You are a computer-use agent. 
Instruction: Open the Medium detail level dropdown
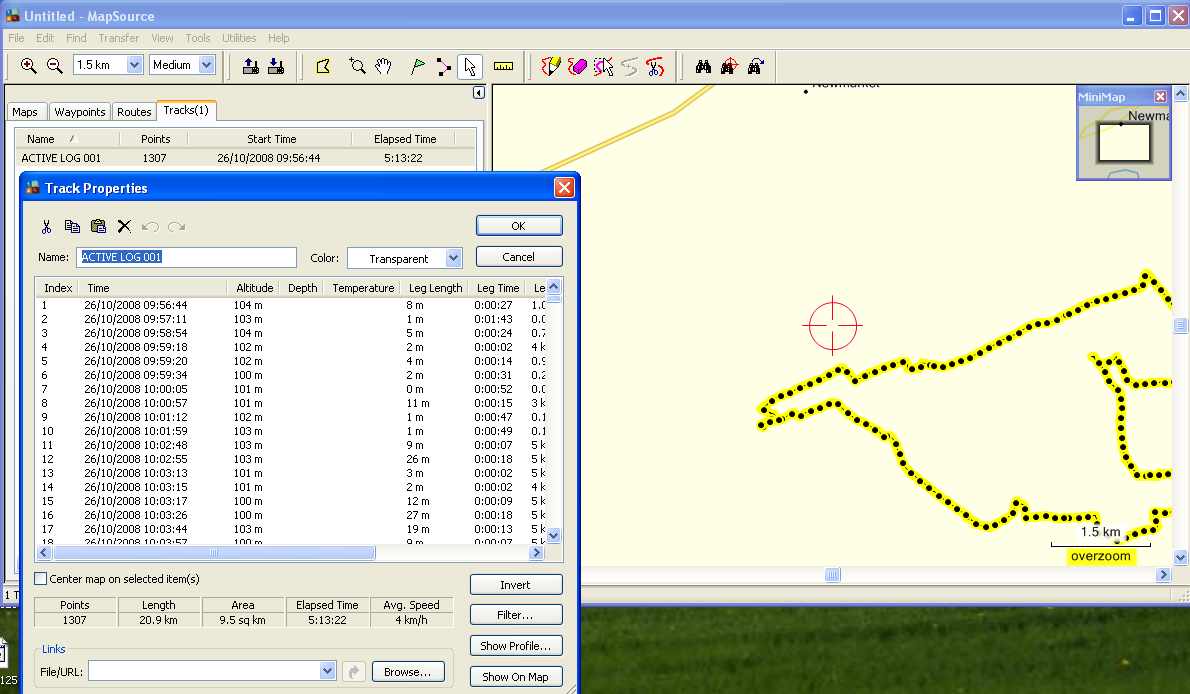(206, 65)
